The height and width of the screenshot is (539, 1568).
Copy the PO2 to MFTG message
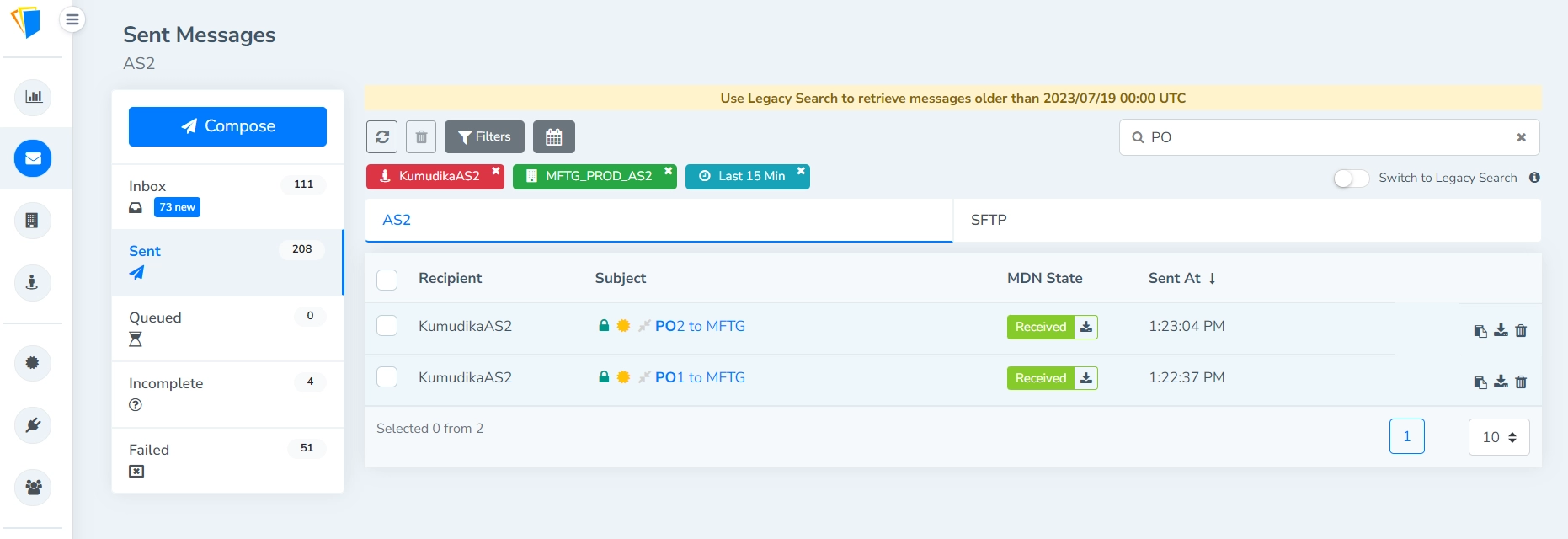click(1480, 331)
